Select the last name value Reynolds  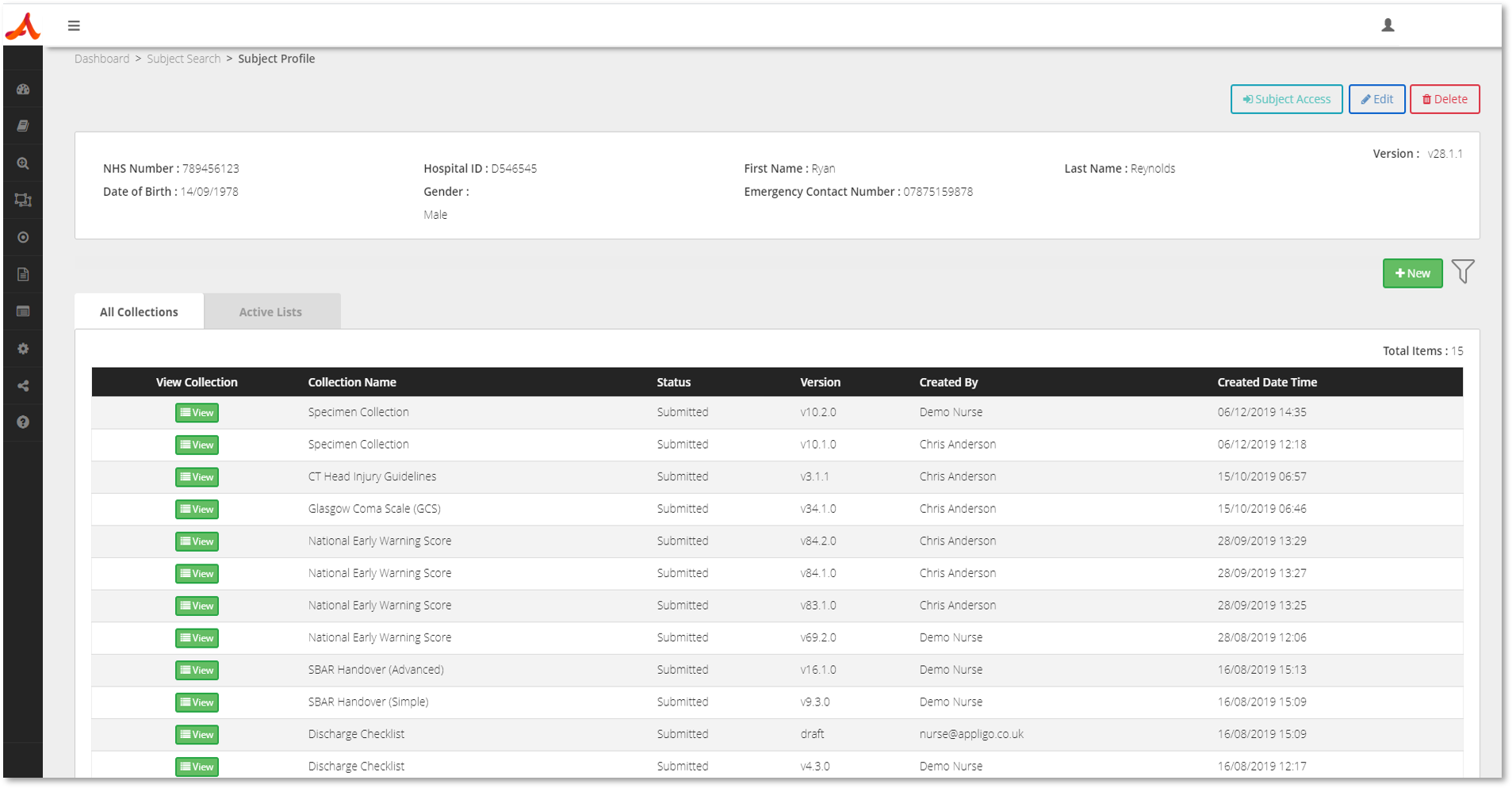[1153, 168]
